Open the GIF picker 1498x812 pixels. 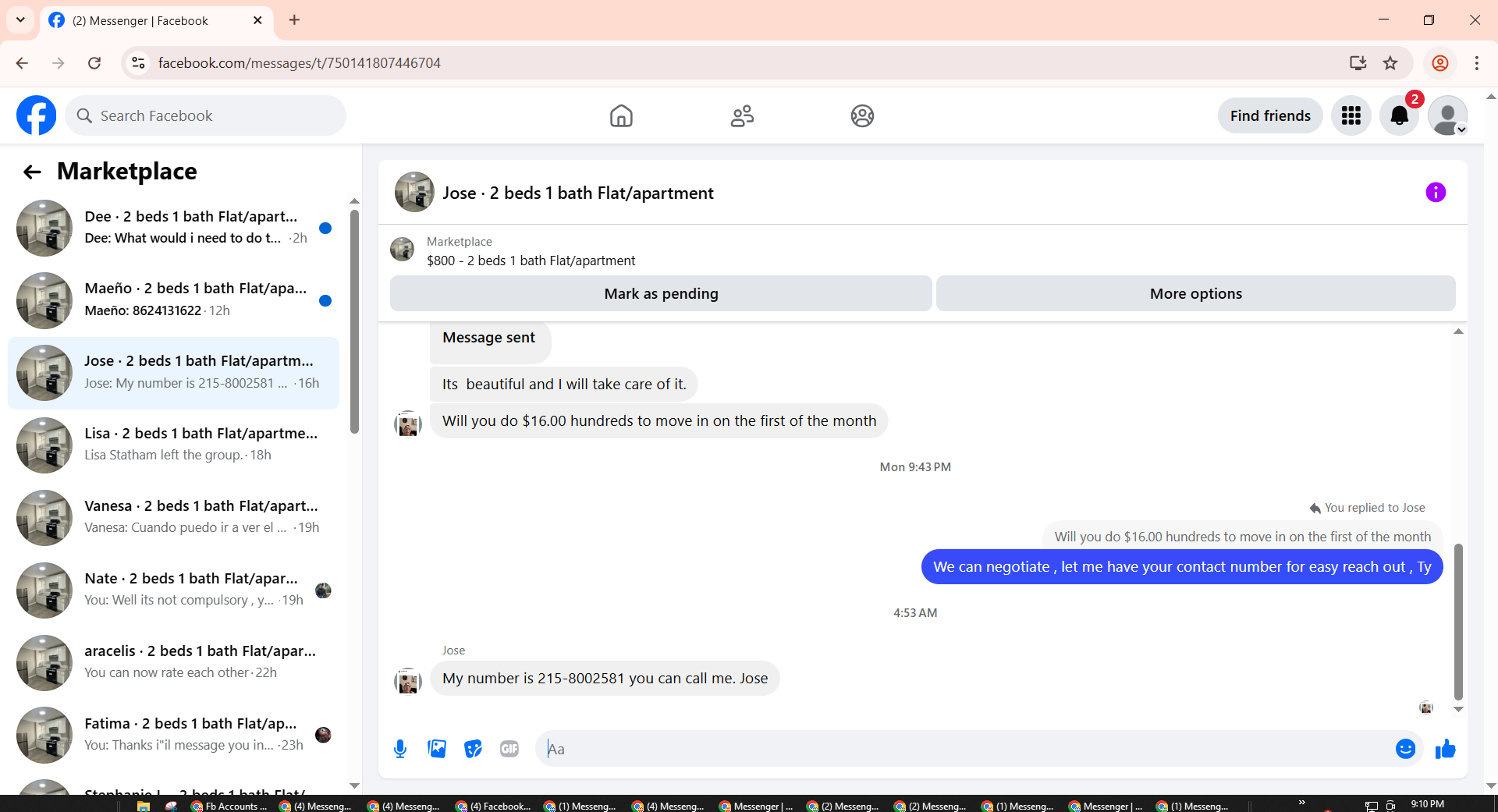click(x=509, y=749)
